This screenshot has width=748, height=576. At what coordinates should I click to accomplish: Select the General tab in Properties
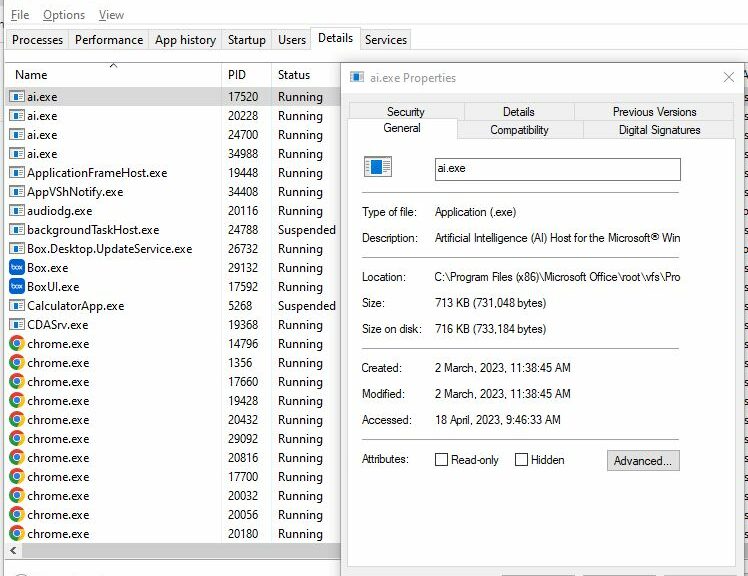(402, 128)
